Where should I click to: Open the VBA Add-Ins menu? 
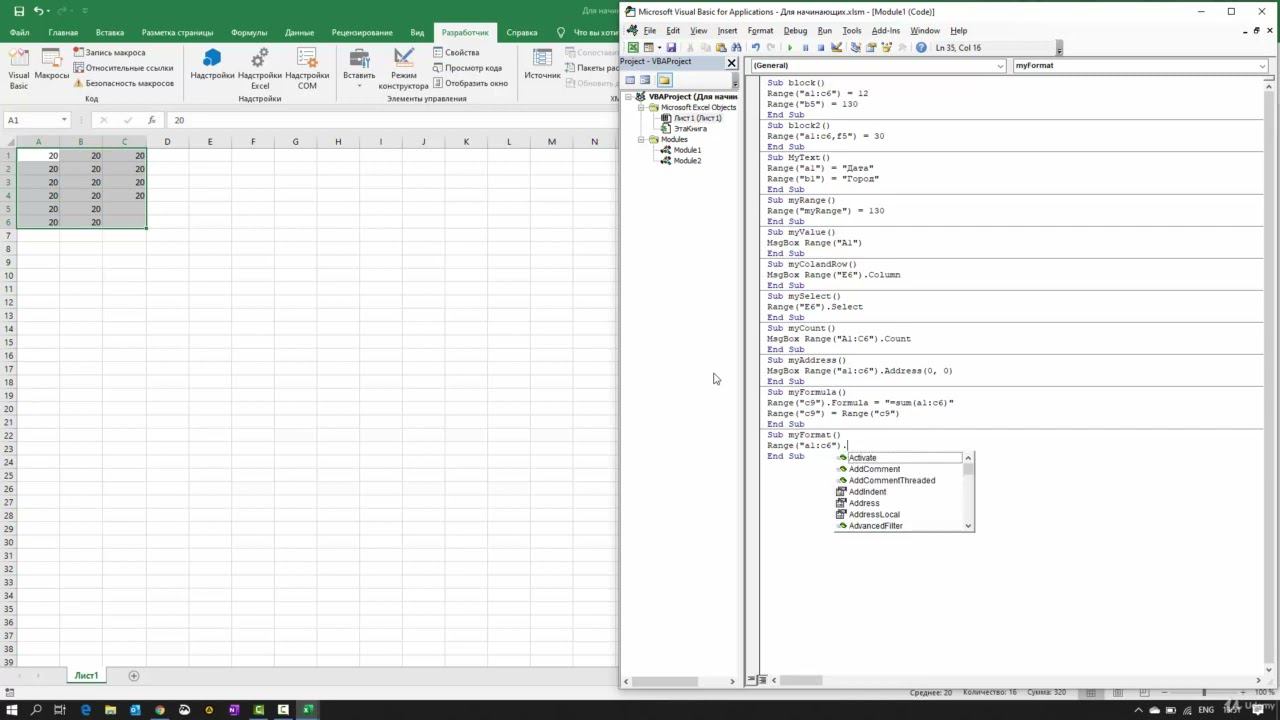coord(885,31)
